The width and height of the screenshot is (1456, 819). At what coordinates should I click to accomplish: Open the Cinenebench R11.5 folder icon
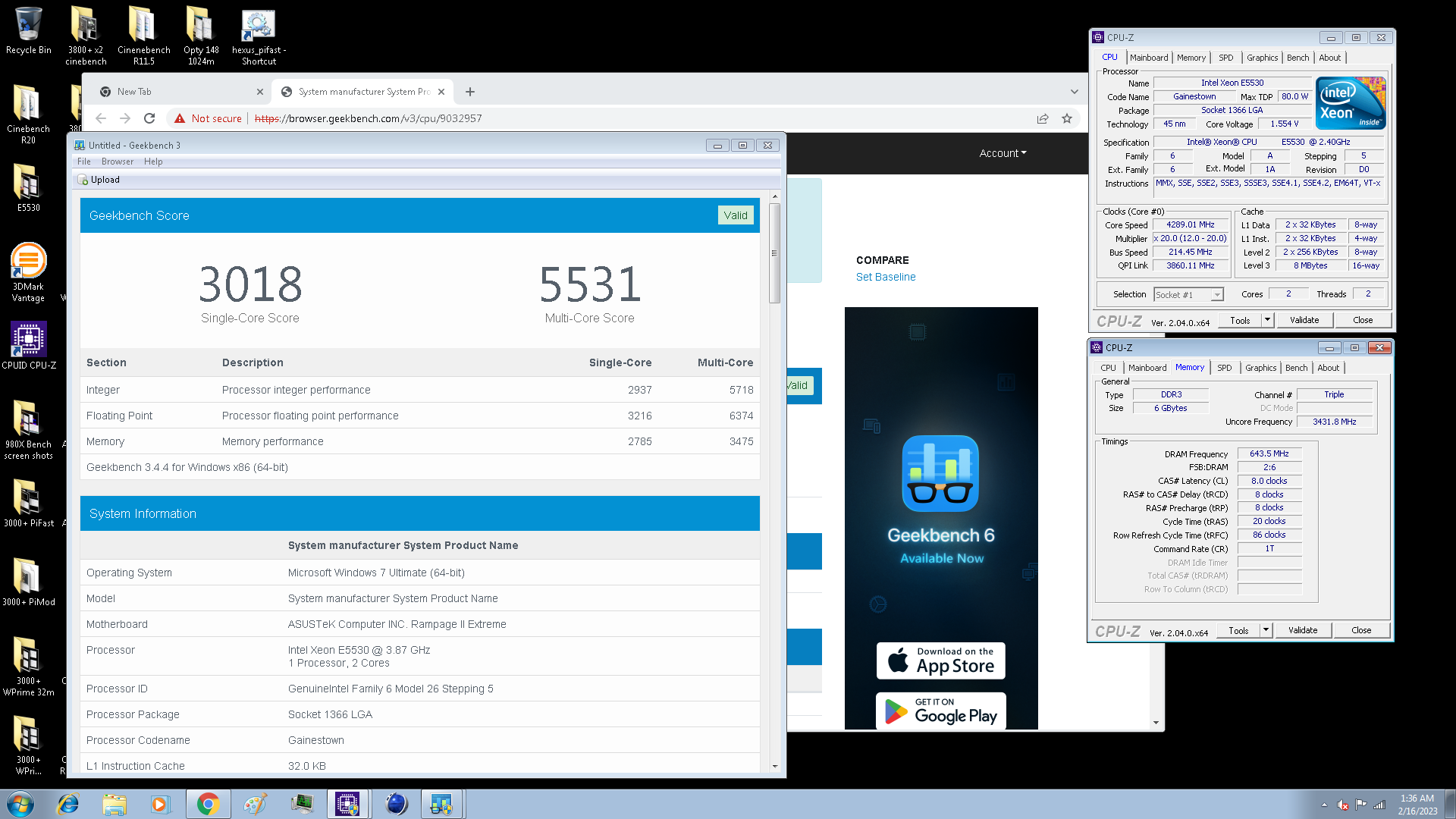(143, 36)
